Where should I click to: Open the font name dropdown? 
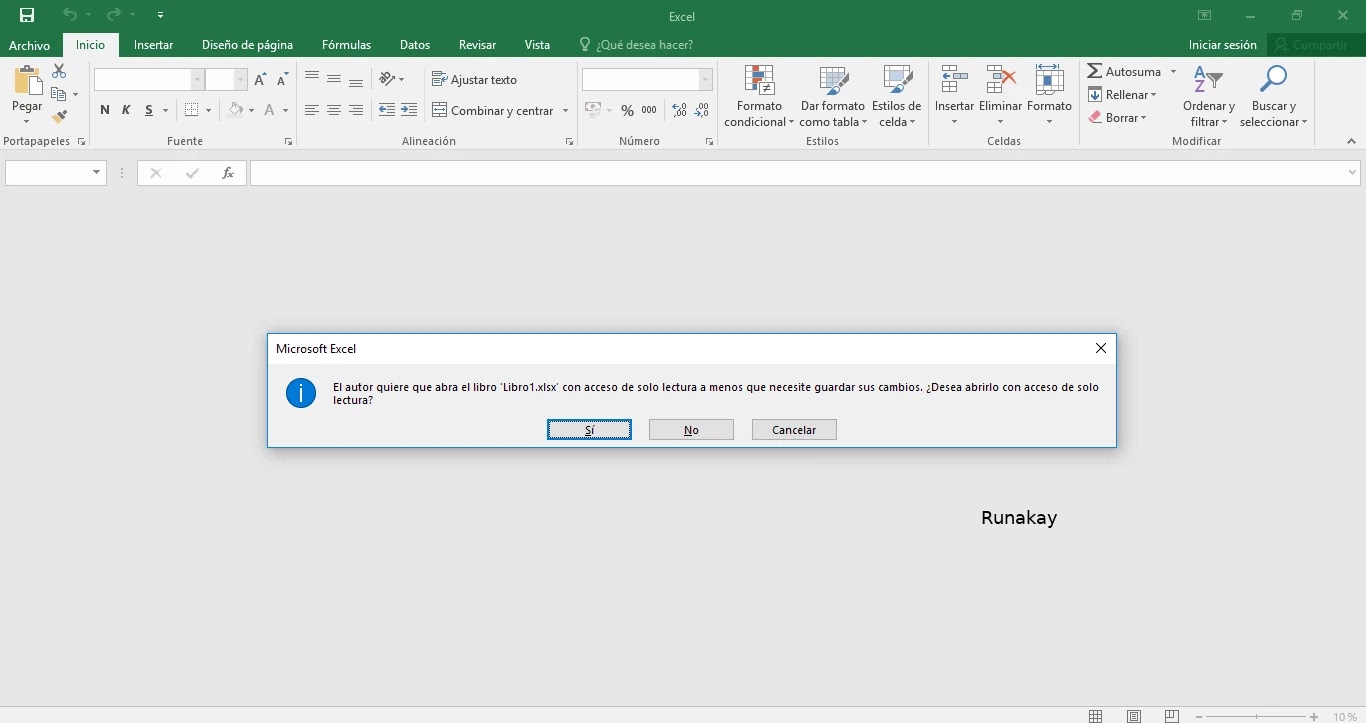[198, 80]
